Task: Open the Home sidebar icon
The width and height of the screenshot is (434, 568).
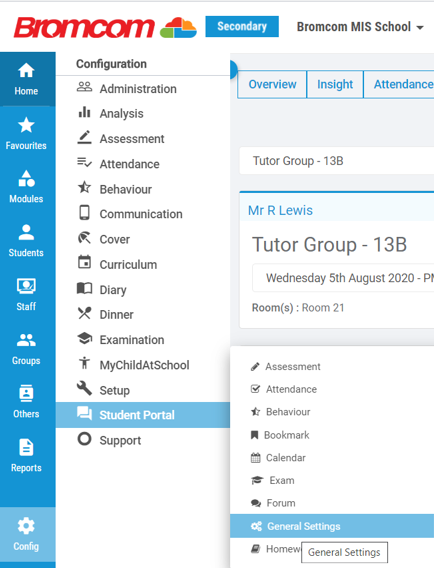Action: 26,71
